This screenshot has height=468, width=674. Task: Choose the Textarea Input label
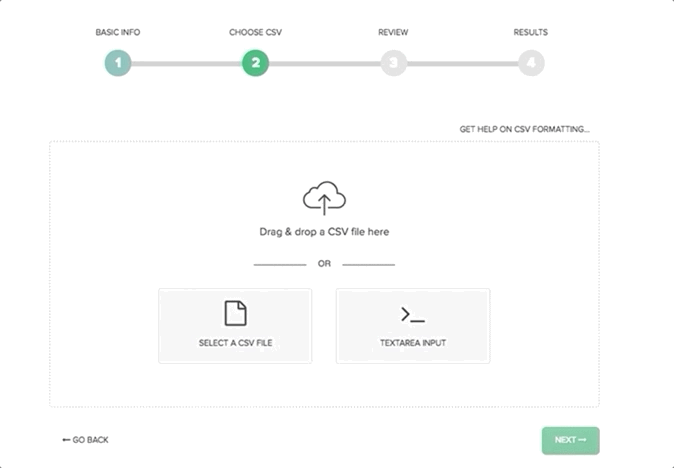pyautogui.click(x=413, y=343)
